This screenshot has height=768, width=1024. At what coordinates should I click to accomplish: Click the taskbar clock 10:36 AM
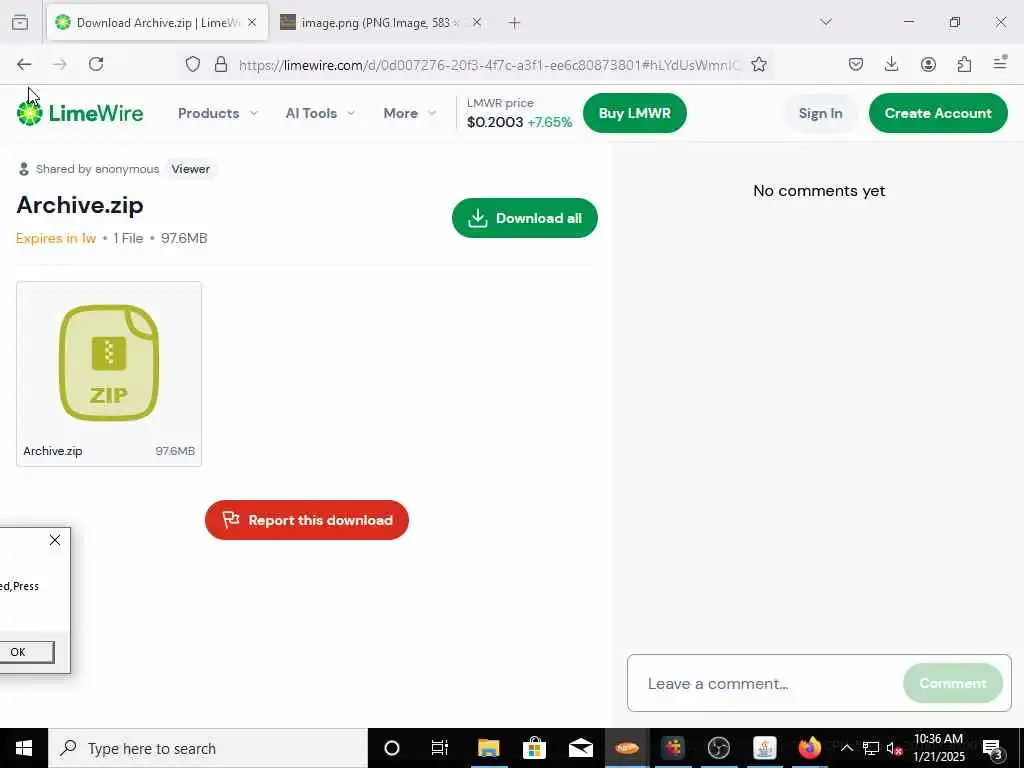(938, 739)
